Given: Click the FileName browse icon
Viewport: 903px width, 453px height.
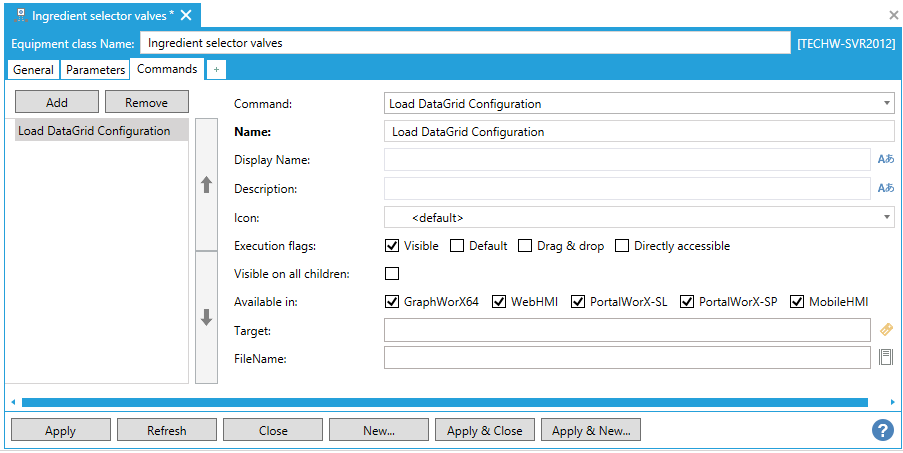Looking at the screenshot, I should (885, 358).
